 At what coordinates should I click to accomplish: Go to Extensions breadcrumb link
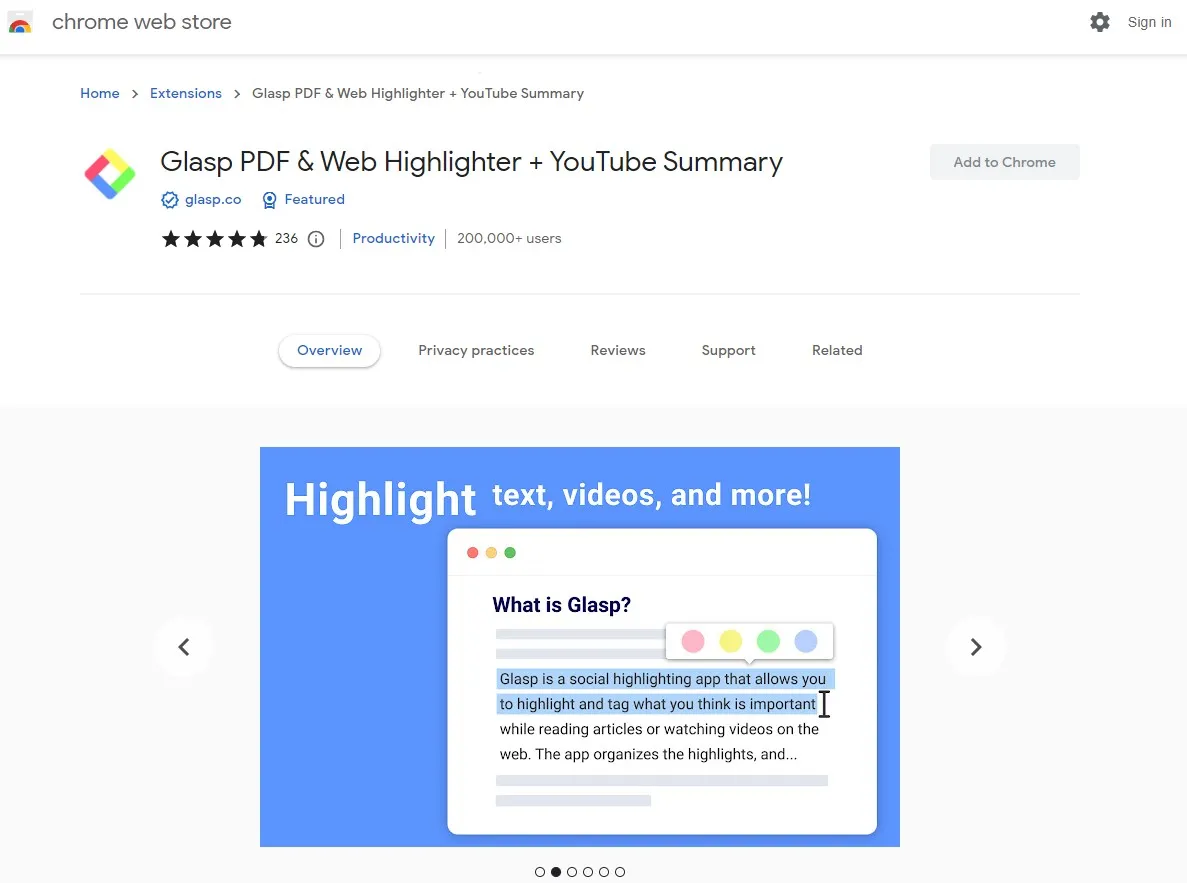coord(185,93)
